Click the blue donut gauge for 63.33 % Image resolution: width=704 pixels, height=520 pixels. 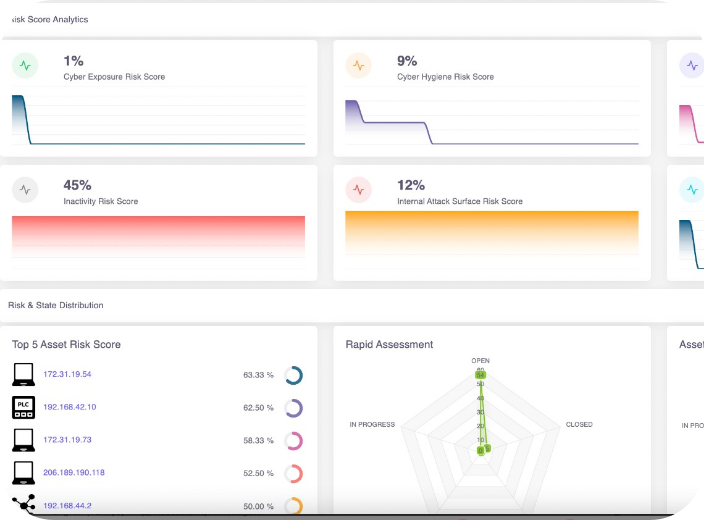tap(294, 375)
